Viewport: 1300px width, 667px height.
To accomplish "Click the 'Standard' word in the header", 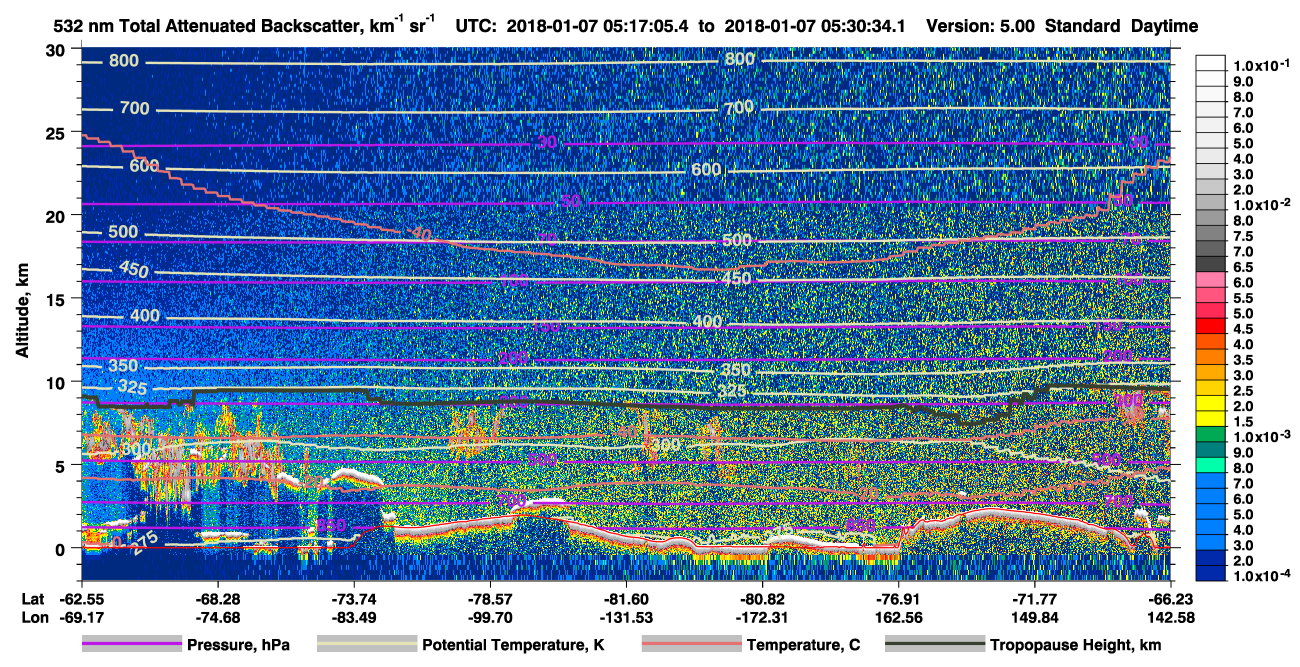I will 1084,26.
